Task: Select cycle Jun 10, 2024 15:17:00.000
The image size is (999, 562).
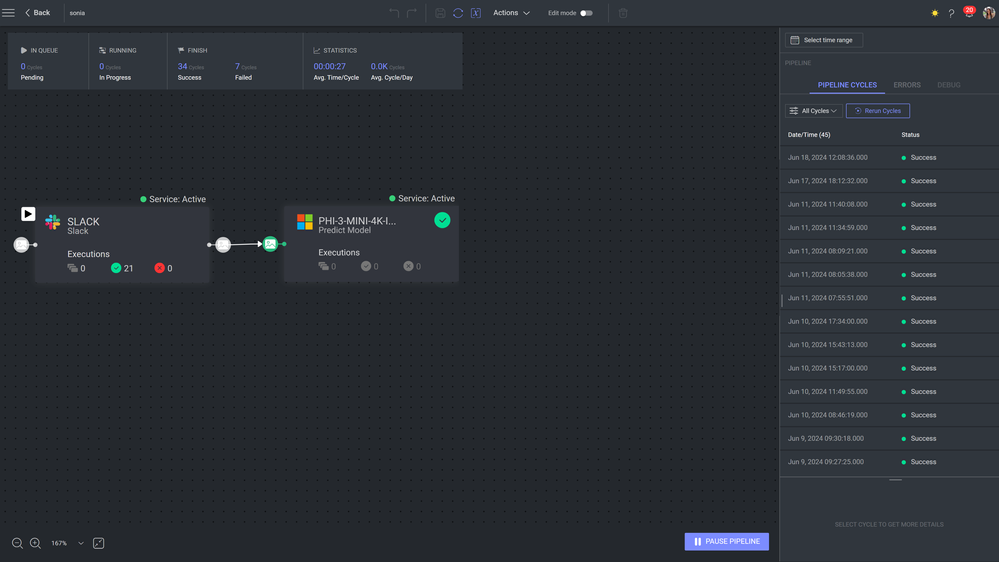Action: [889, 368]
